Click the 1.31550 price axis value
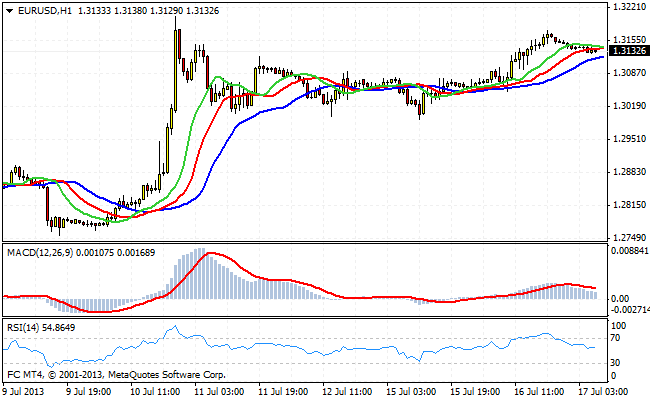Image resolution: width=650 pixels, height=400 pixels. pyautogui.click(x=629, y=40)
